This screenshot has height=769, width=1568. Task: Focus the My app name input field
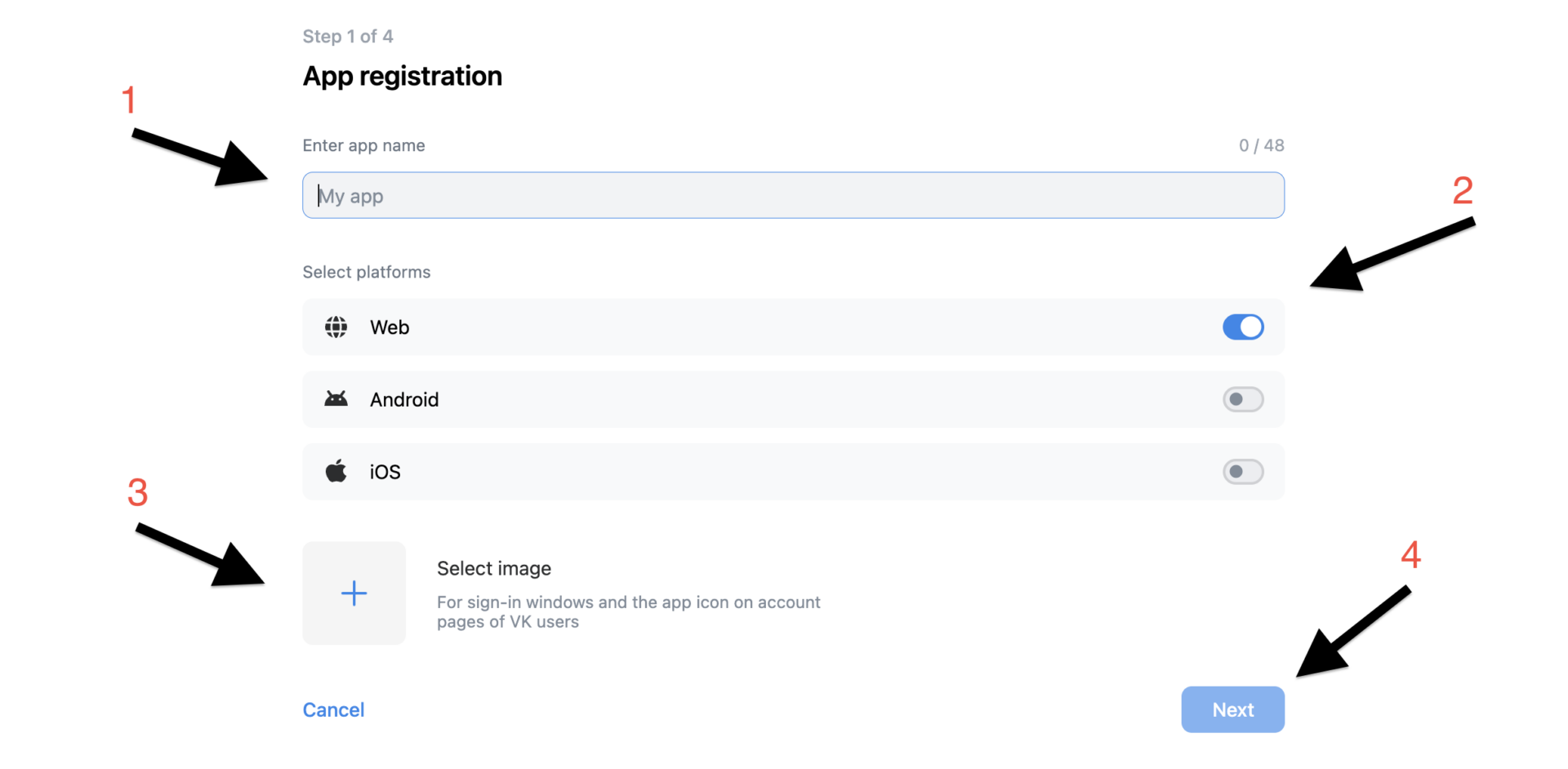[x=792, y=196]
